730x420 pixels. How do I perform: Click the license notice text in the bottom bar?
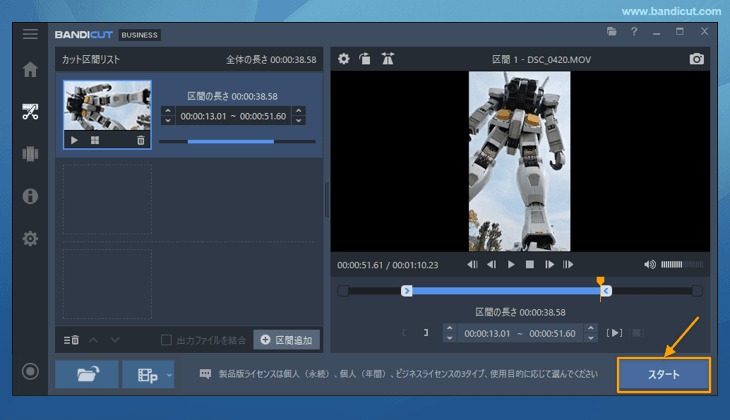click(408, 374)
